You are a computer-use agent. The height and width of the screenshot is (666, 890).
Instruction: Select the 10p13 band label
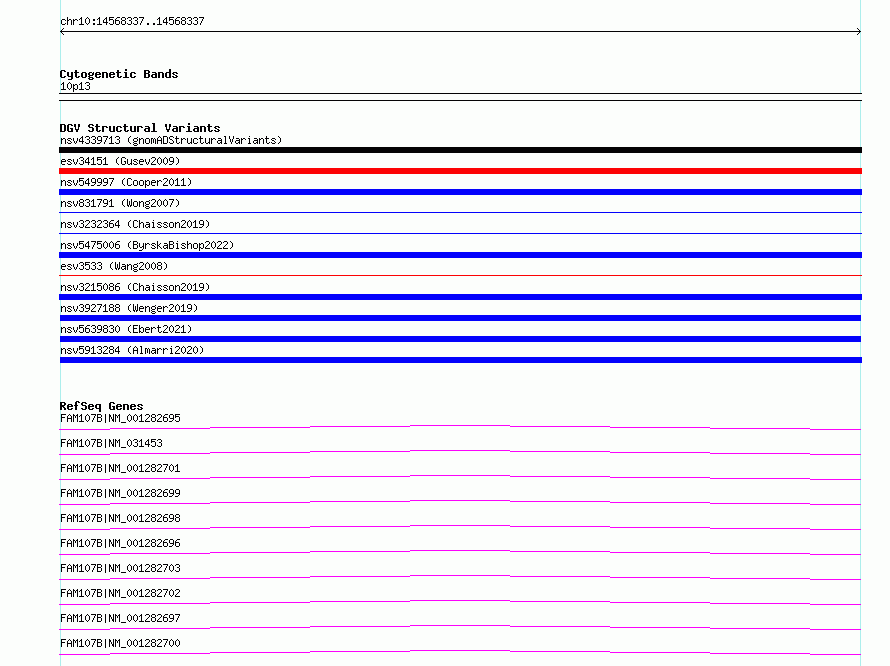[x=75, y=86]
